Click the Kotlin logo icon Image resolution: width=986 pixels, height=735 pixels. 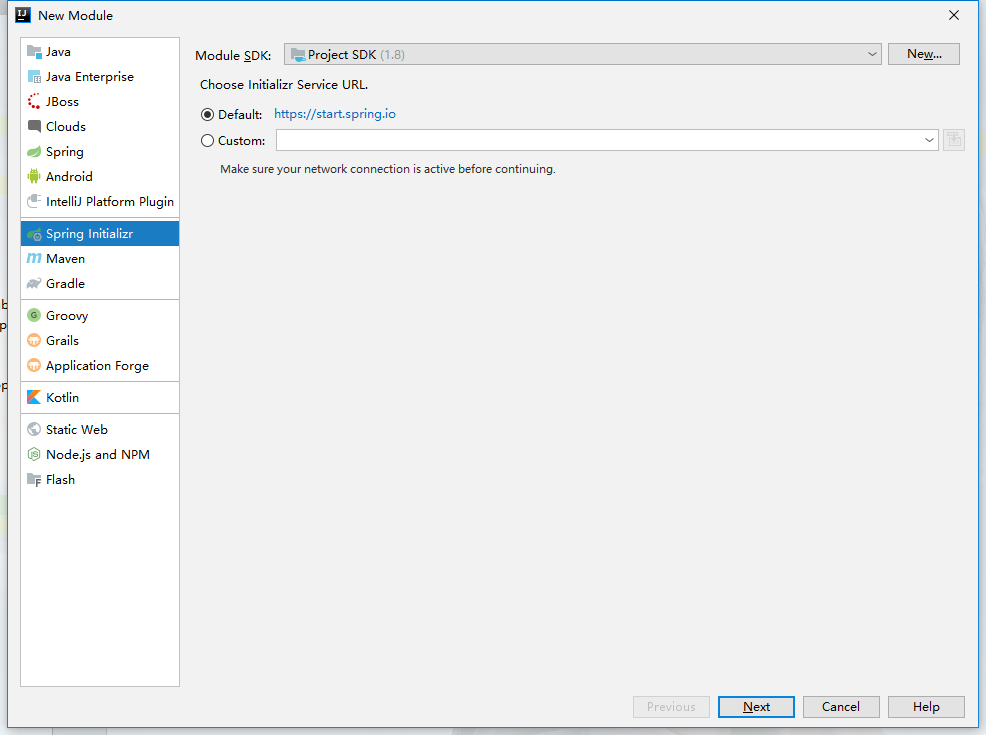[x=34, y=397]
